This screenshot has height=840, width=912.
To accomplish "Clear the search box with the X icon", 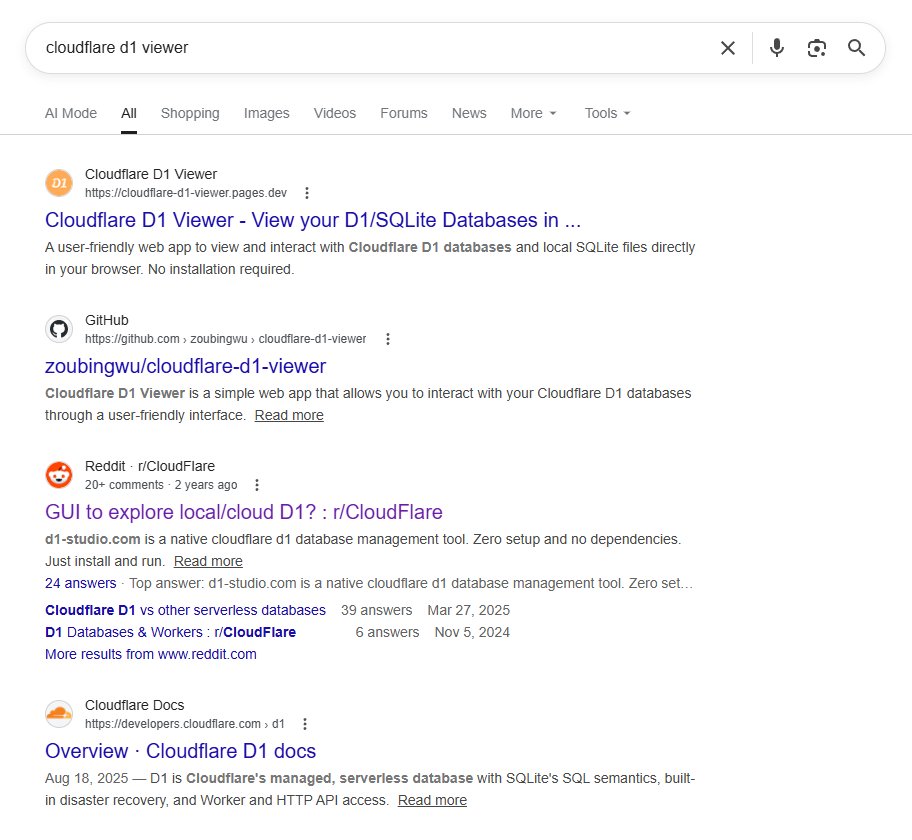I will [728, 48].
